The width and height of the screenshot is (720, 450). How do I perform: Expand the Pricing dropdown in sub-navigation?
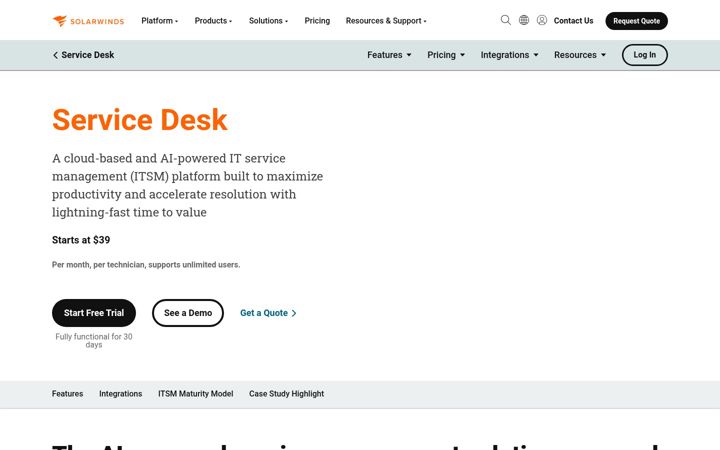pyautogui.click(x=446, y=55)
